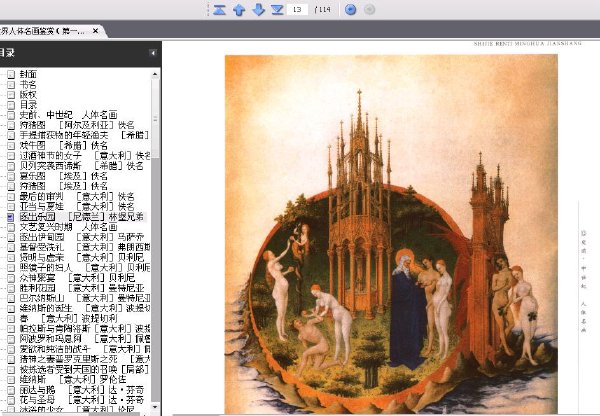
Task: Open 贤明与虚荣 [意大利] 贝利尼 entry
Action: (x=82, y=258)
